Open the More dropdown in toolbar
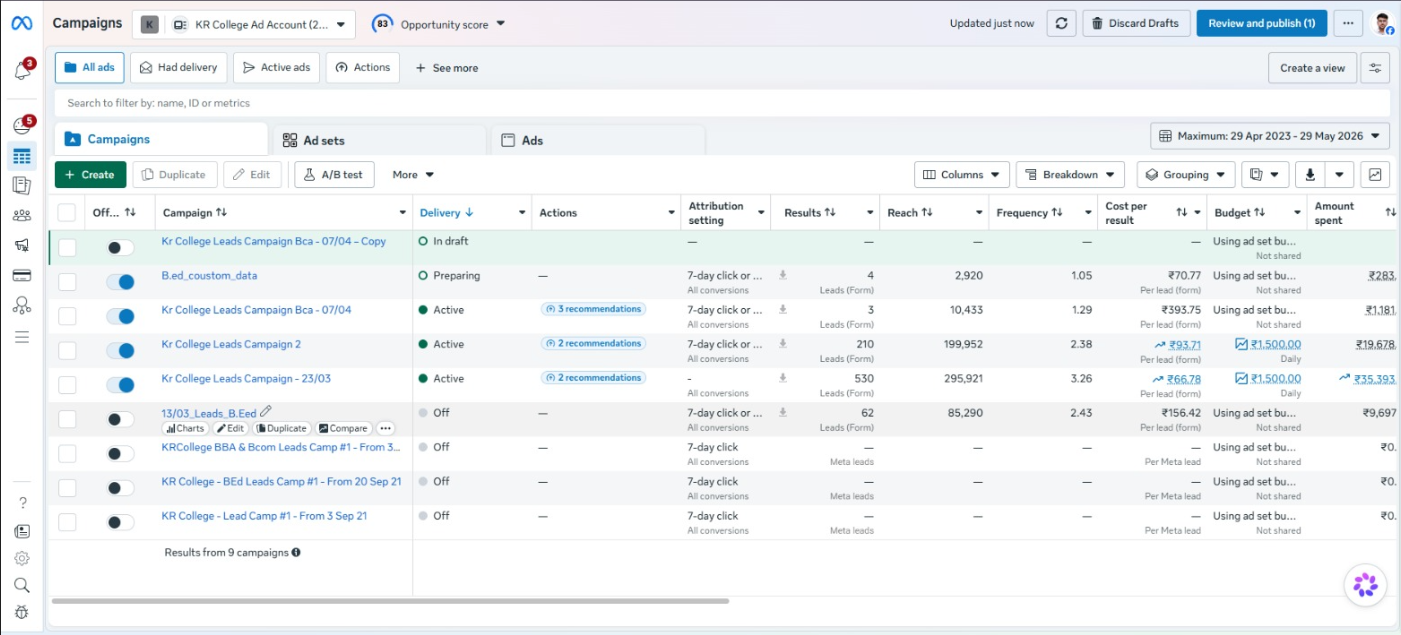 [x=413, y=175]
